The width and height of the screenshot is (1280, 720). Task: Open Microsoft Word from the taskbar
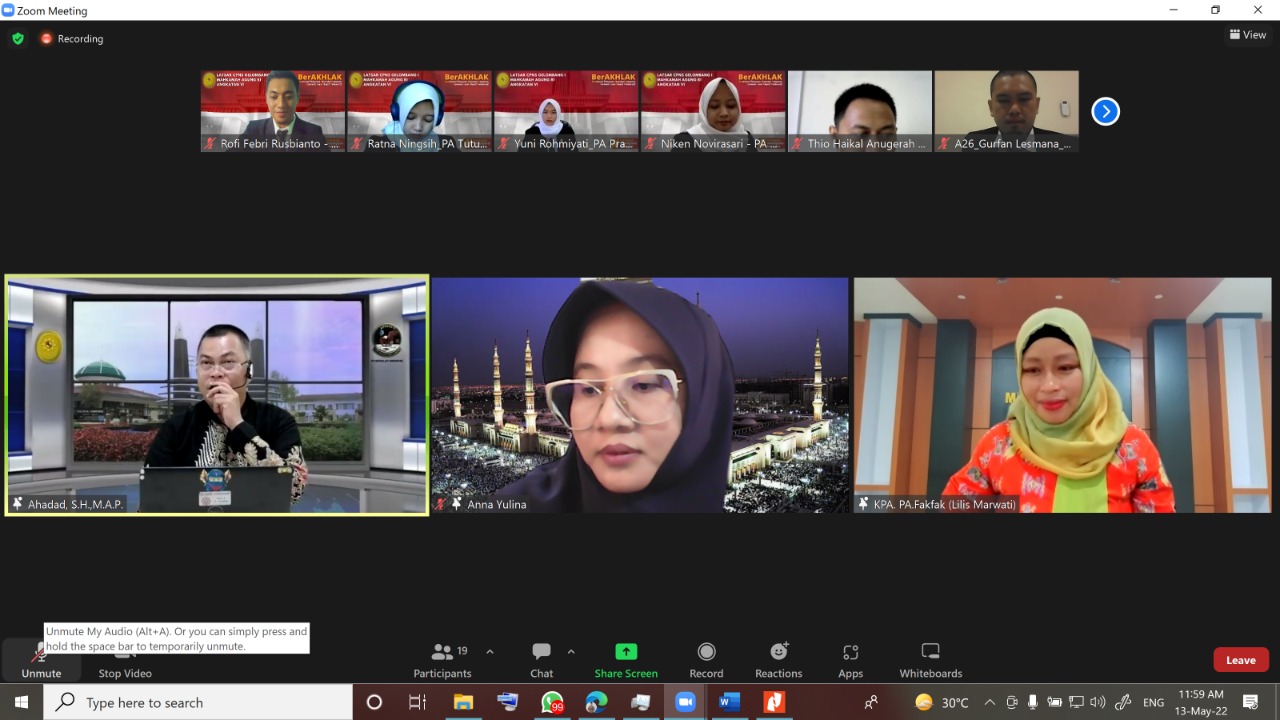pos(729,702)
